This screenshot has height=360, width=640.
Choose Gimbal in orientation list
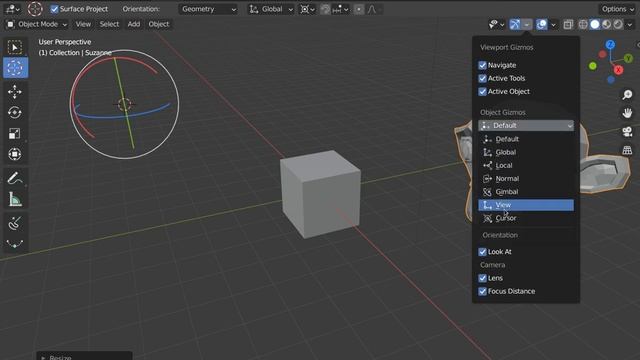coord(526,191)
